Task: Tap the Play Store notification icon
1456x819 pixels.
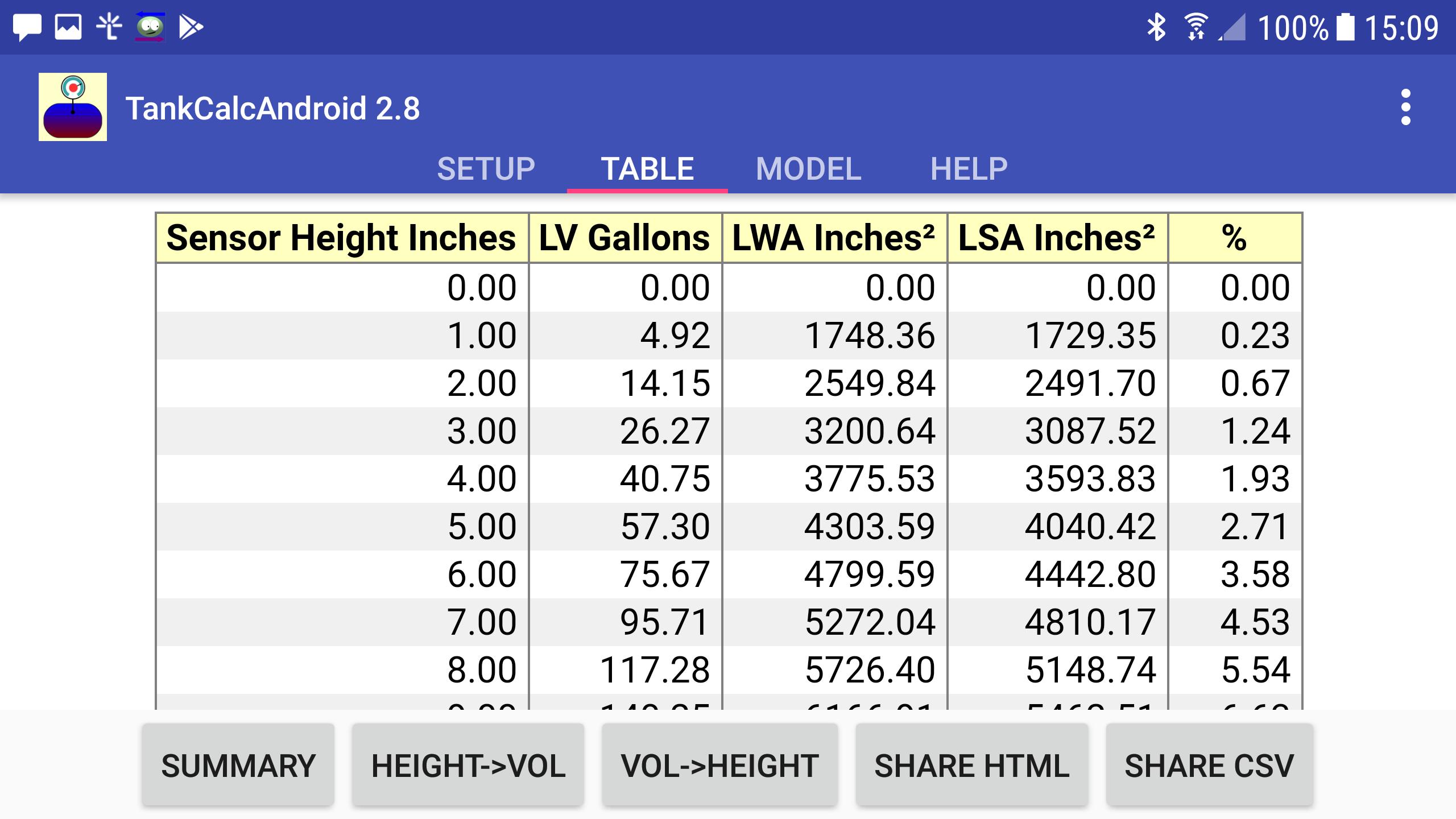Action: pyautogui.click(x=191, y=27)
